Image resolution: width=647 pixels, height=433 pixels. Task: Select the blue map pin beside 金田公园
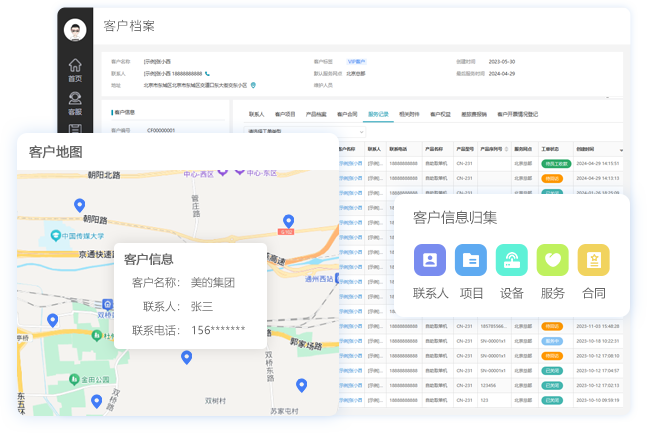point(97,401)
